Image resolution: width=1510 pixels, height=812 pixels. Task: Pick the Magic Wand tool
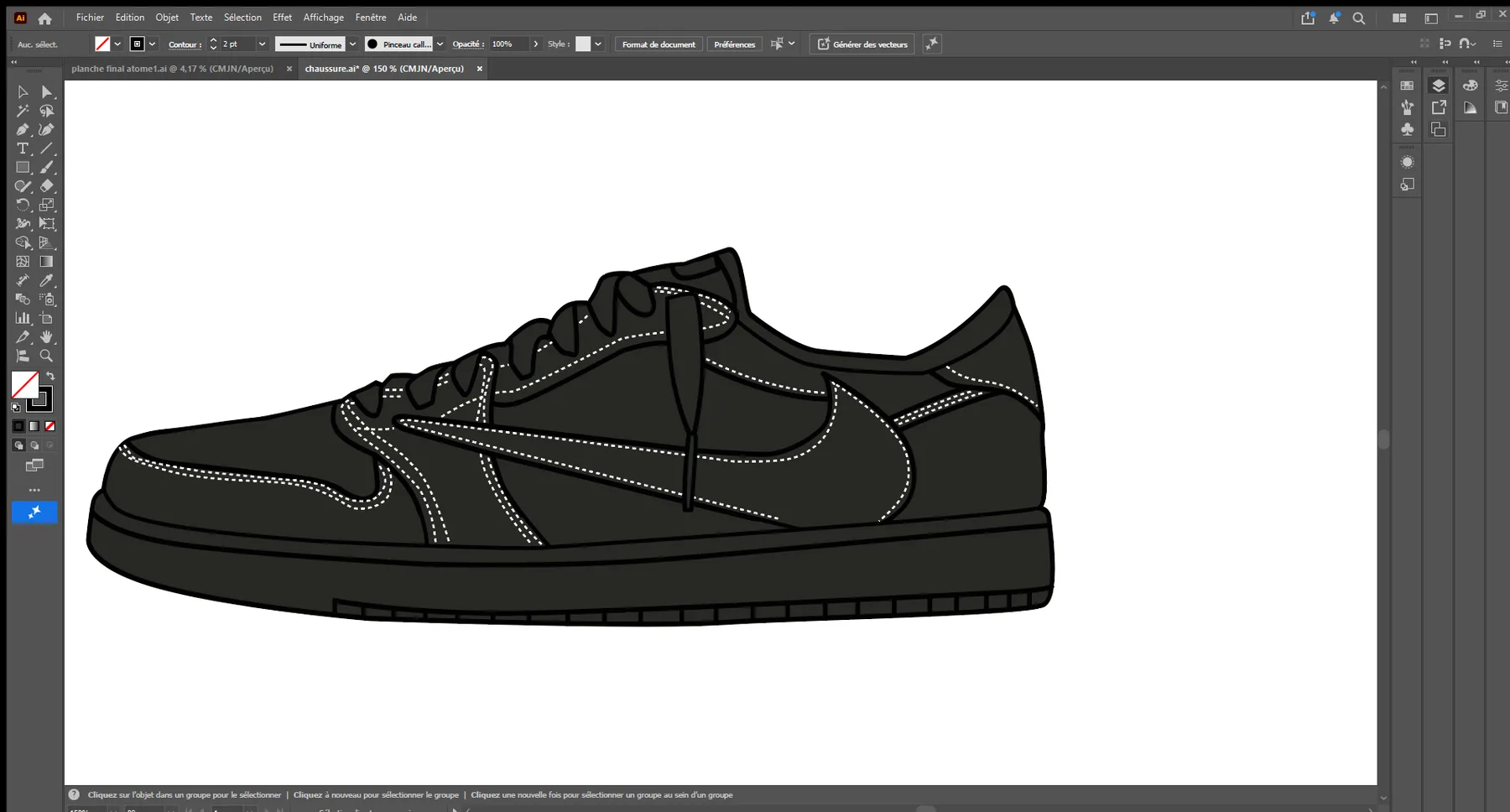point(23,111)
